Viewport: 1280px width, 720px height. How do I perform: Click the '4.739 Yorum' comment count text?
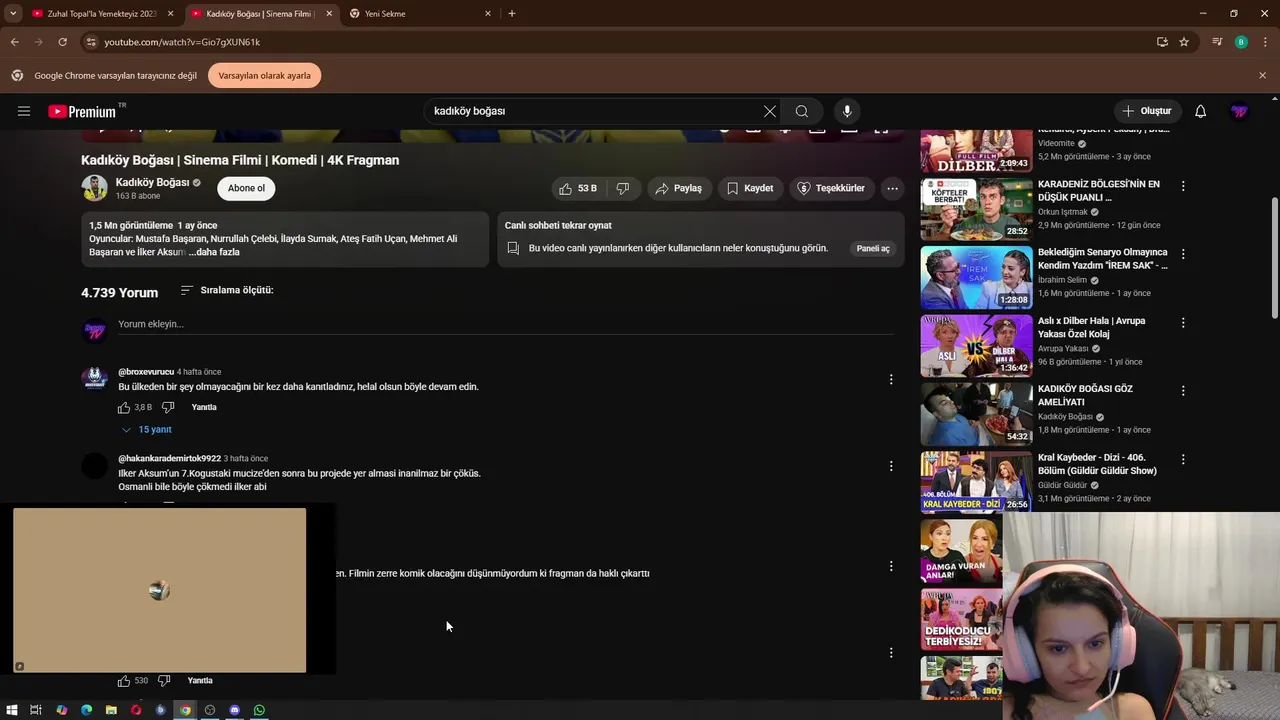click(119, 293)
